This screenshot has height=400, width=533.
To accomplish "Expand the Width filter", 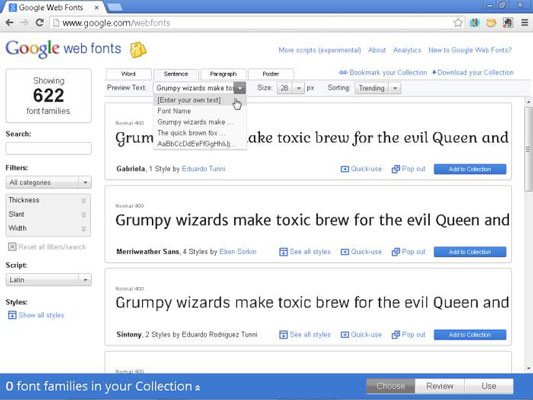I will [x=48, y=228].
